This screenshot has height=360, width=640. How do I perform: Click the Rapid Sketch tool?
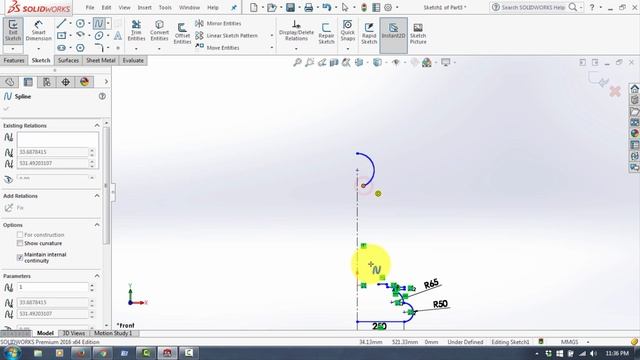pos(369,33)
